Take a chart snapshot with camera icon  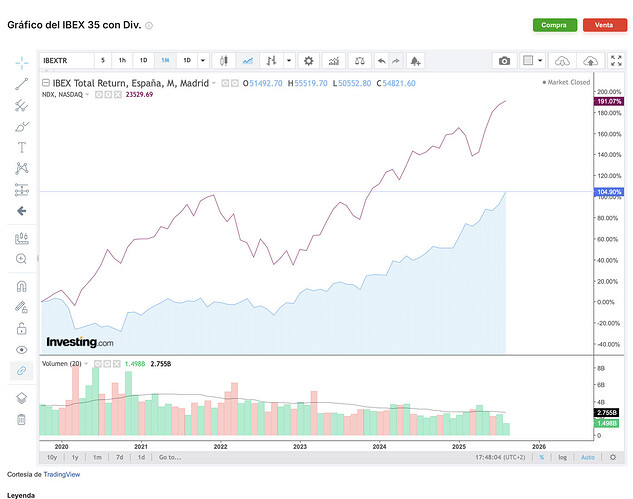(x=504, y=61)
